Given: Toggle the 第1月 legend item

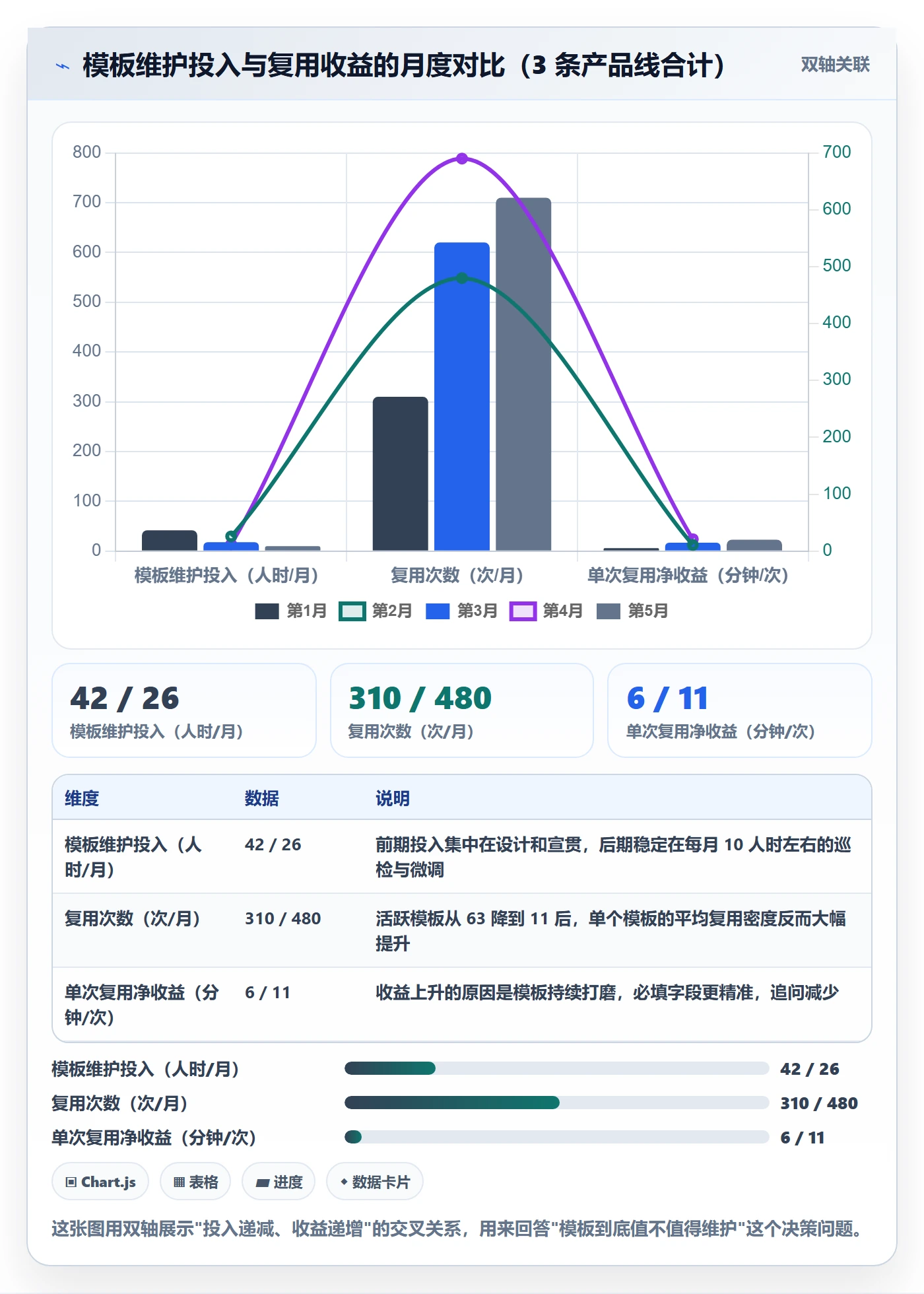Looking at the screenshot, I should (291, 611).
